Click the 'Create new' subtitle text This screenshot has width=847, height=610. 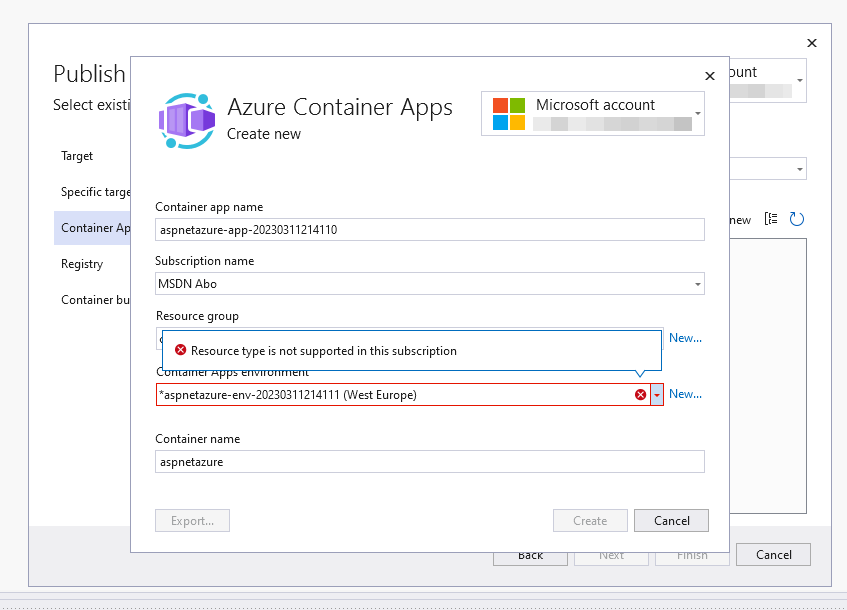(264, 134)
